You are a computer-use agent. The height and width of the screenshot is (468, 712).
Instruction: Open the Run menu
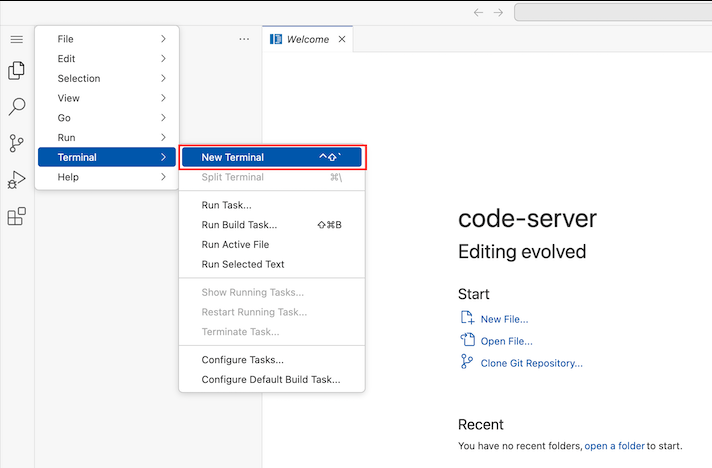pyautogui.click(x=107, y=138)
